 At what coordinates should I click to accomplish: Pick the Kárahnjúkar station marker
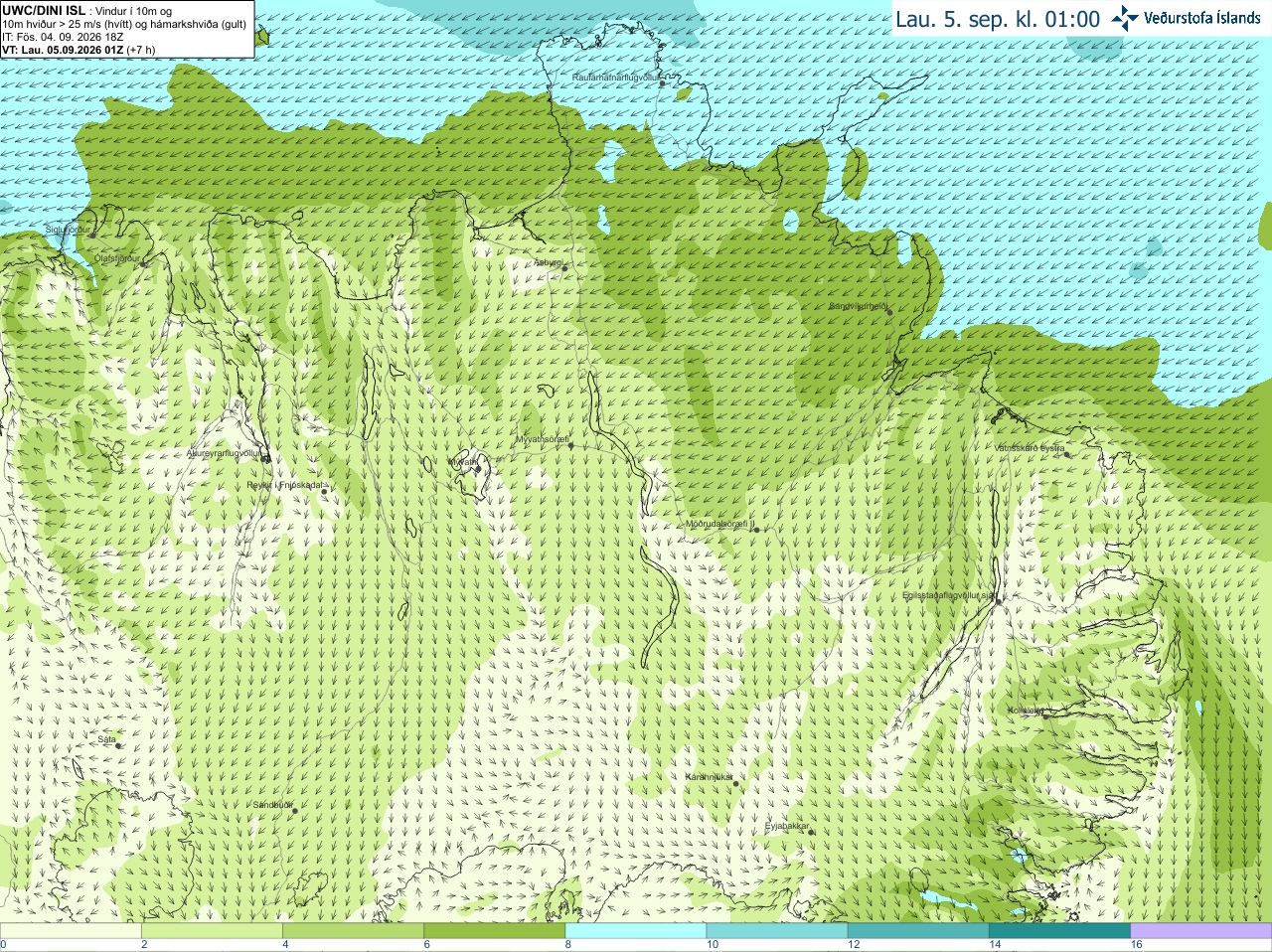(736, 783)
